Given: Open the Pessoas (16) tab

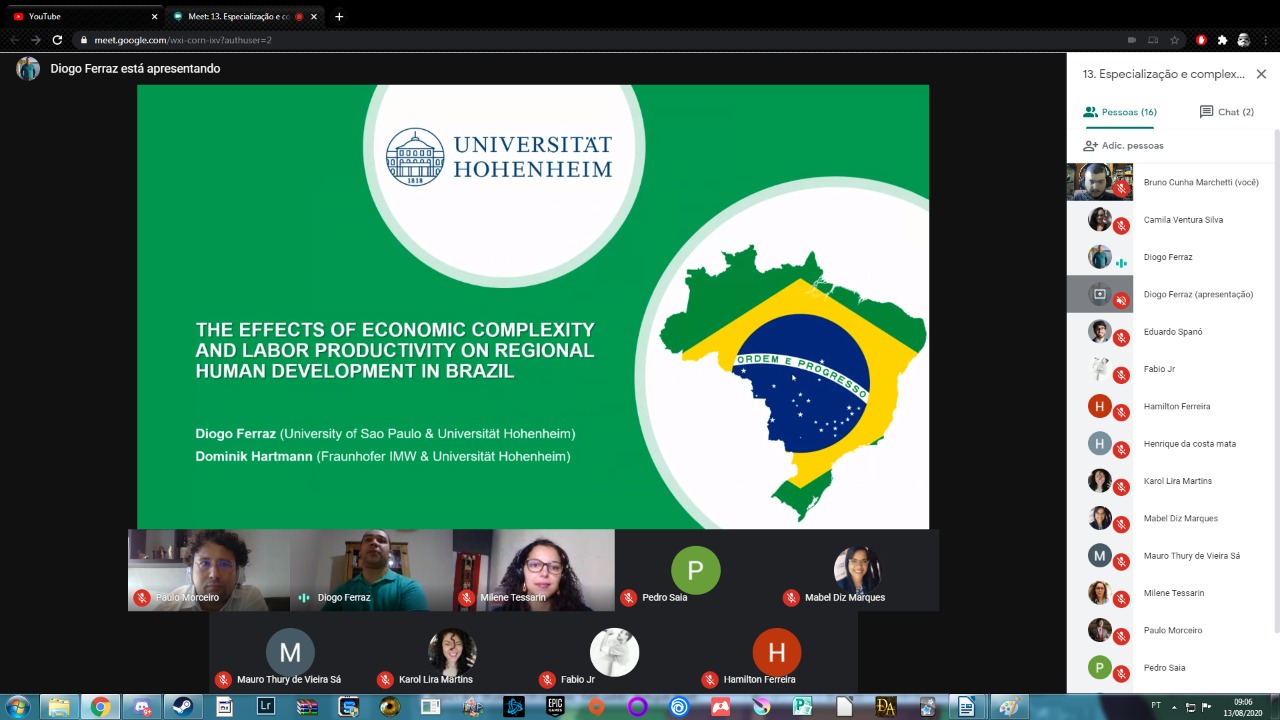Looking at the screenshot, I should point(1120,112).
